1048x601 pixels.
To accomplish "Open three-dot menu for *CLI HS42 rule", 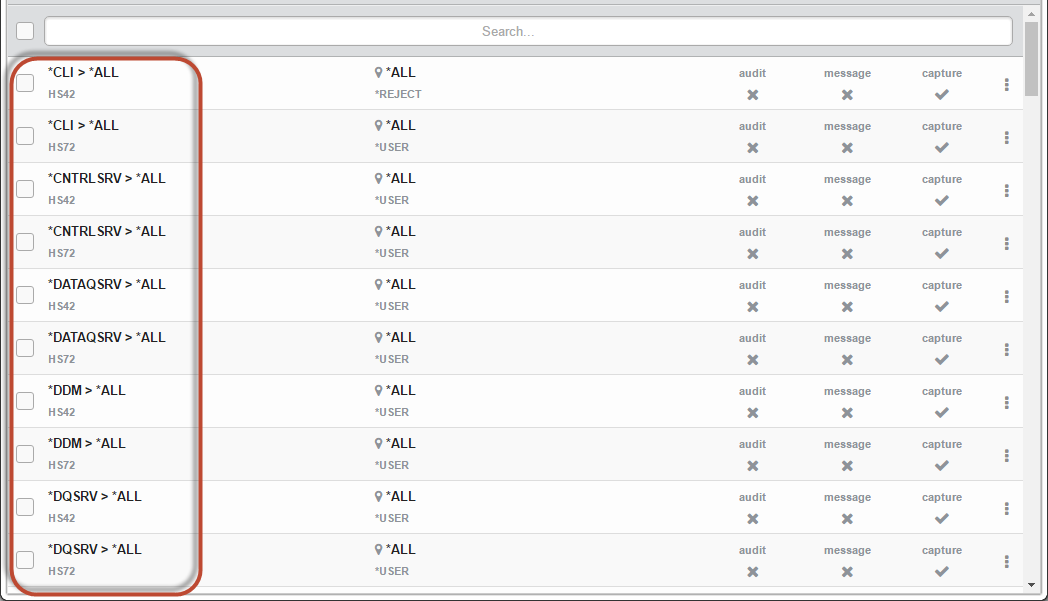I will (1007, 84).
